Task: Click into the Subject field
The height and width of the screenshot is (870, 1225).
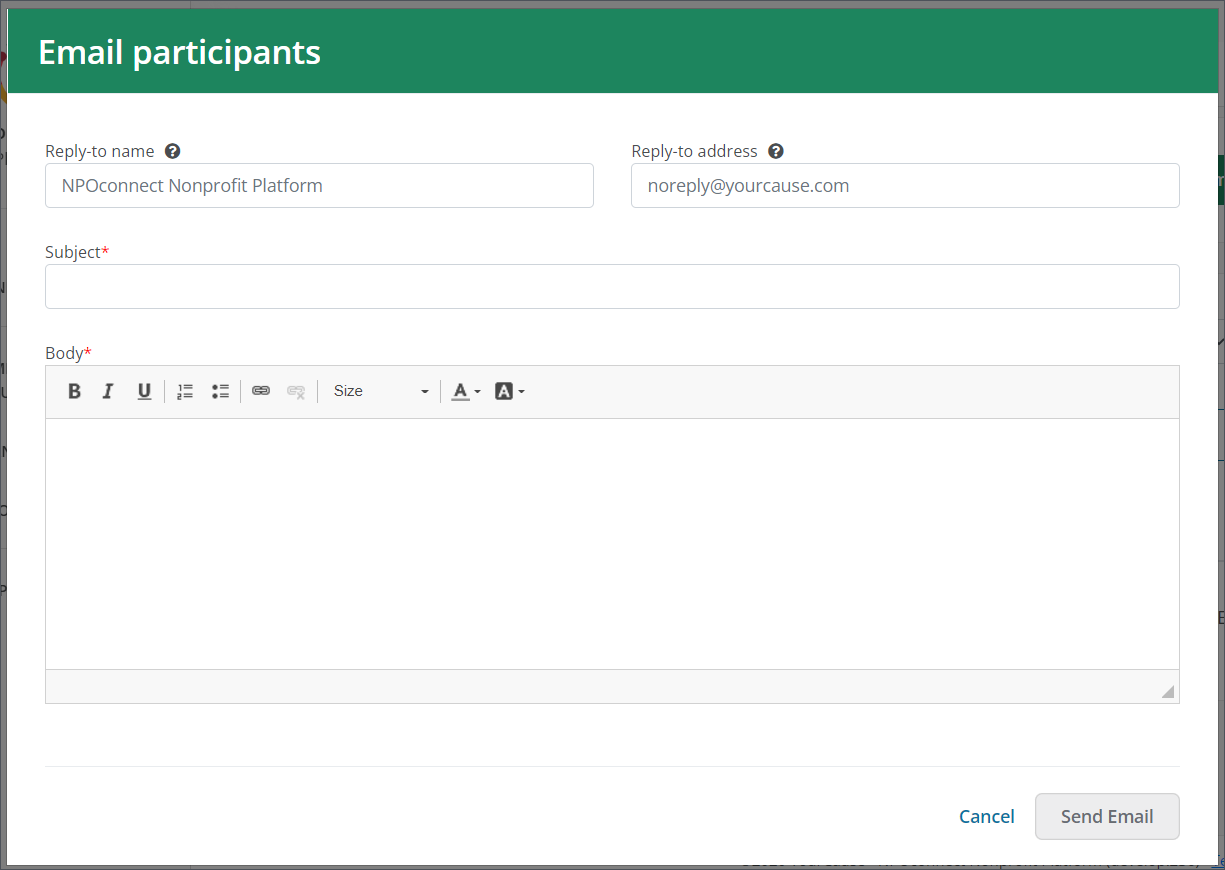Action: coord(612,287)
